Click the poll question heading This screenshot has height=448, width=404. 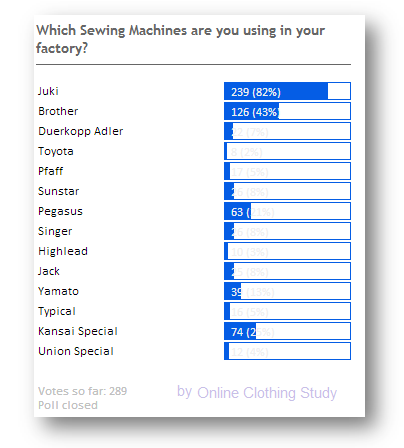tap(180, 39)
